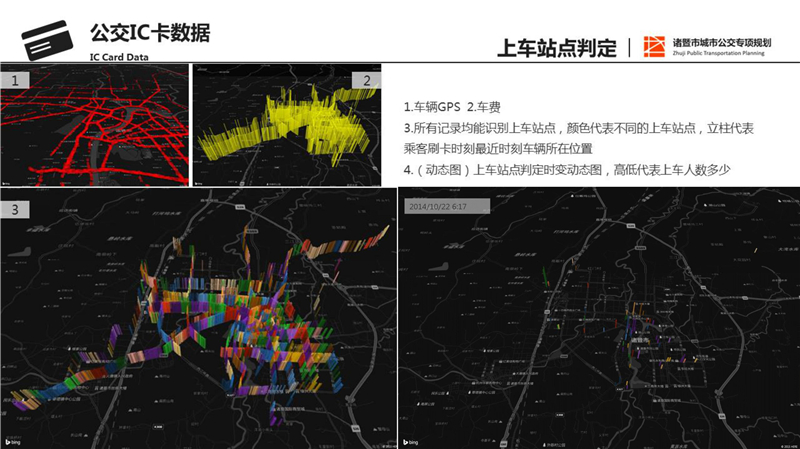The height and width of the screenshot is (449, 800).
Task: Click the number 3 map label
Action: pyautogui.click(x=14, y=209)
